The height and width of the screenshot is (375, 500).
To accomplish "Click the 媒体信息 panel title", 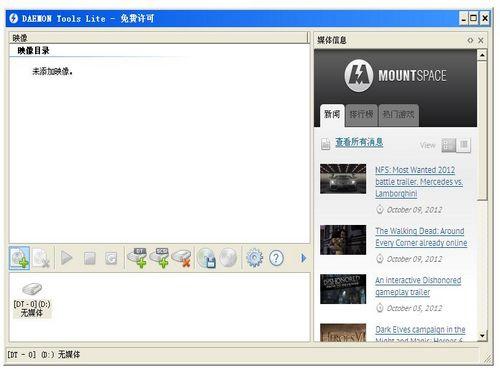I will coord(332,40).
